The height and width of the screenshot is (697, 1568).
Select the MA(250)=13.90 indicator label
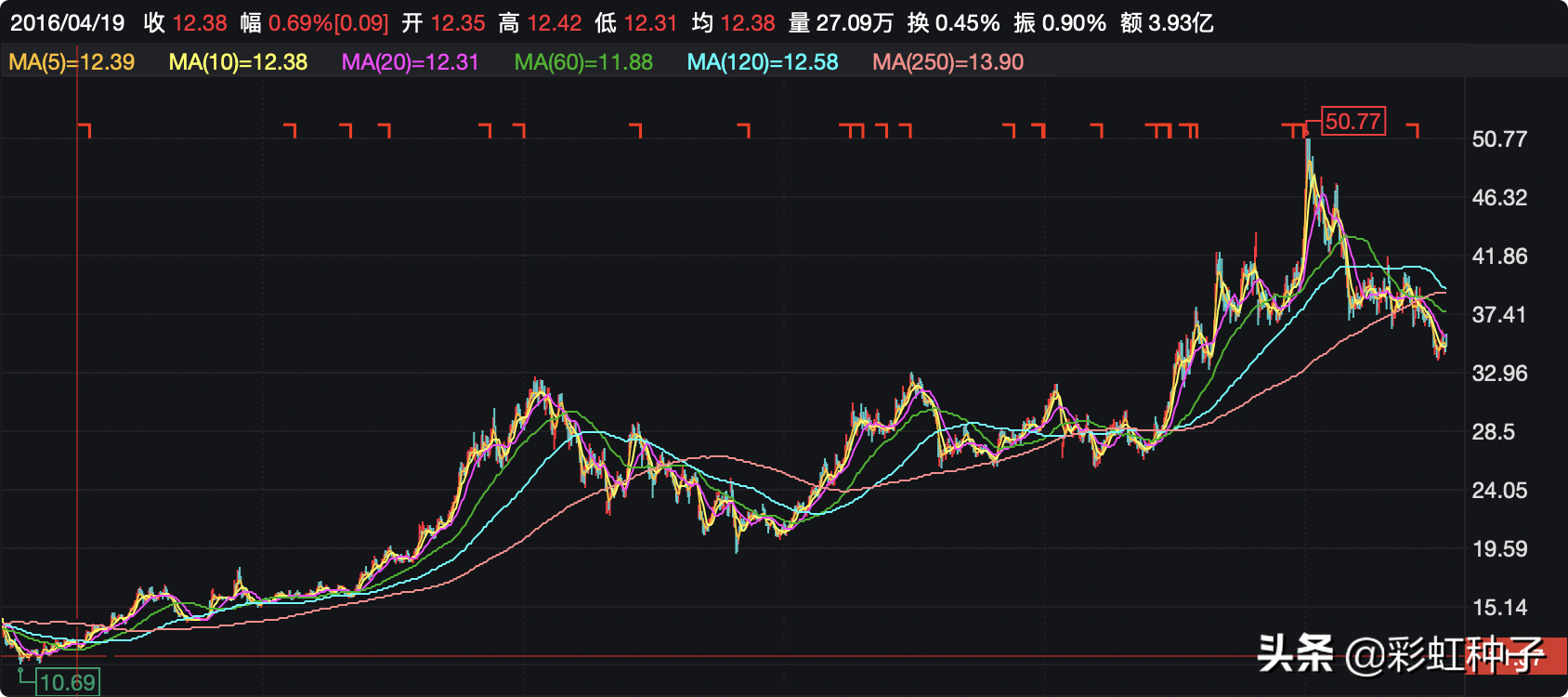(948, 62)
